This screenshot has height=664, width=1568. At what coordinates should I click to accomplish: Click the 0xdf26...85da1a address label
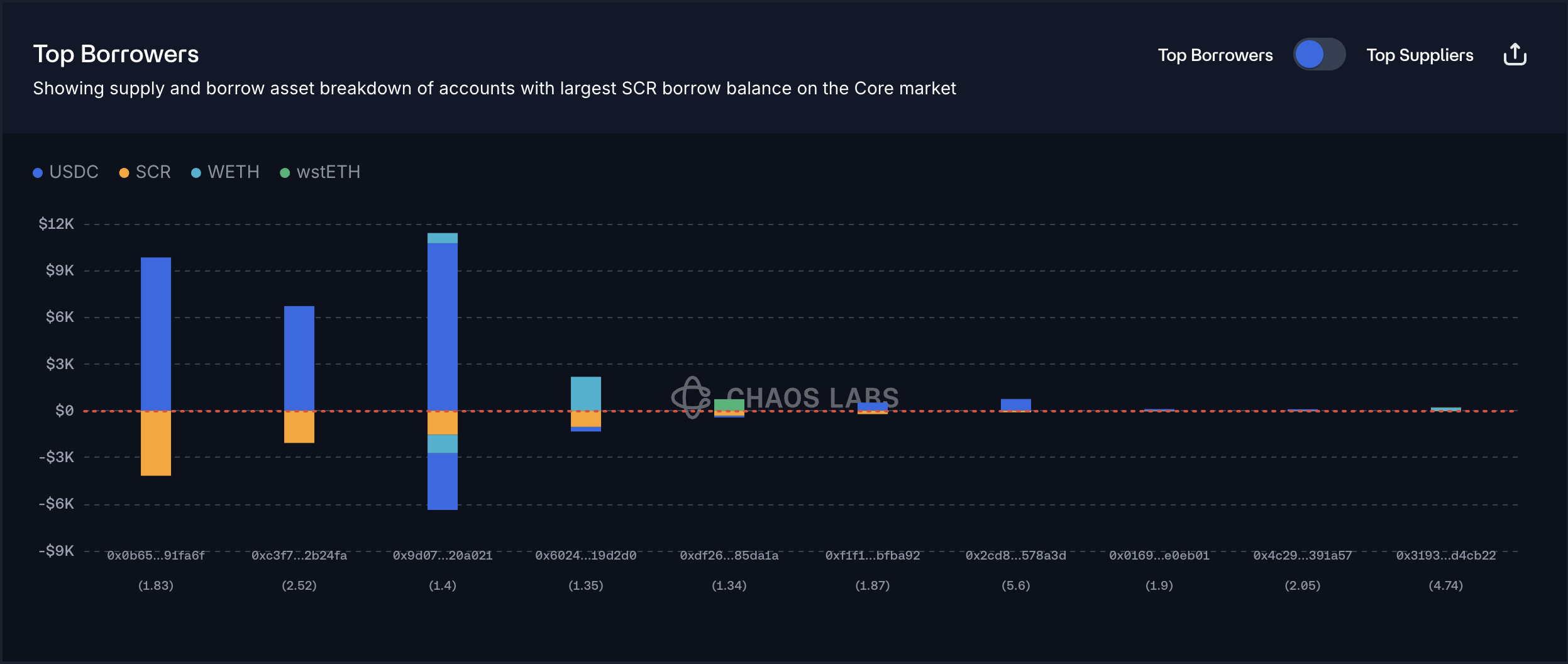coord(729,556)
